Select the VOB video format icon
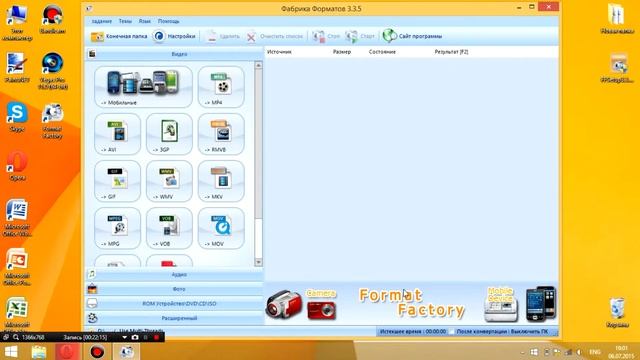Image resolution: width=640 pixels, height=360 pixels. pos(169,228)
